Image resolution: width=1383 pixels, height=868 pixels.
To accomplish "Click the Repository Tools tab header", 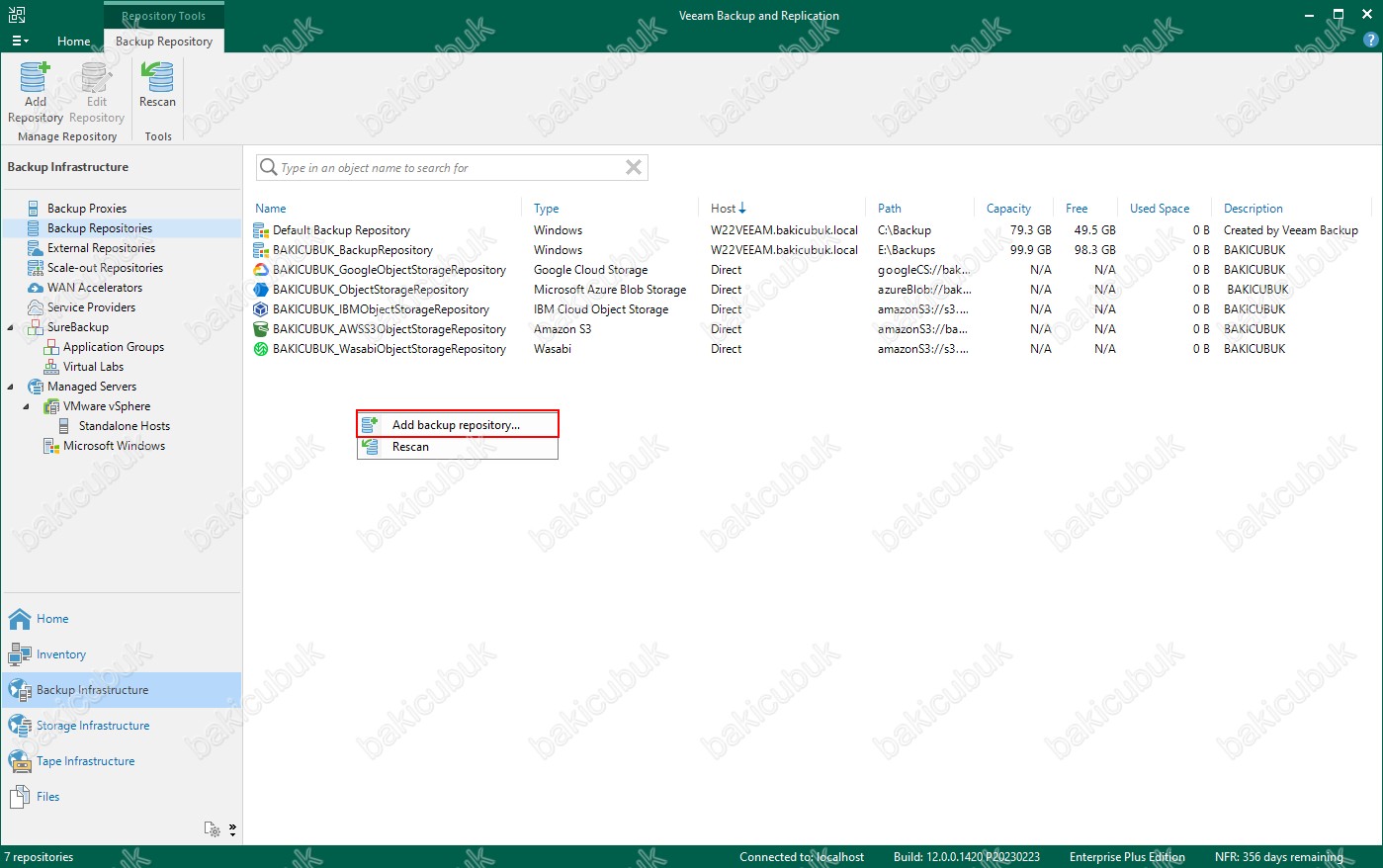I will [164, 16].
